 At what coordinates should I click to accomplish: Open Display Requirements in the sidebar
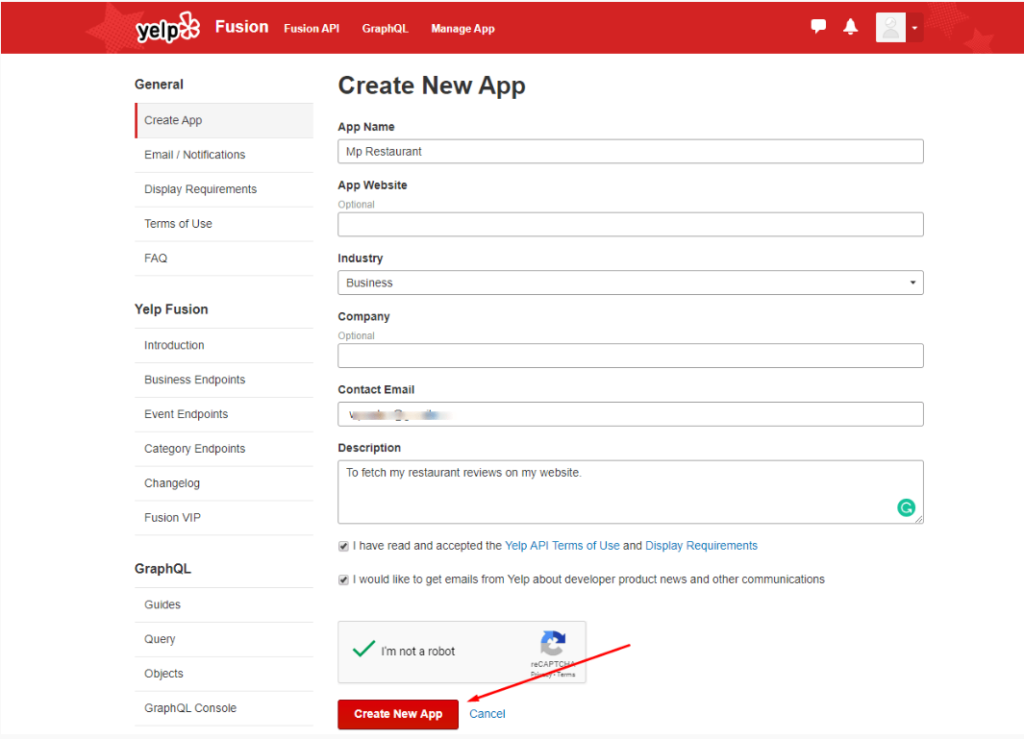(x=224, y=189)
